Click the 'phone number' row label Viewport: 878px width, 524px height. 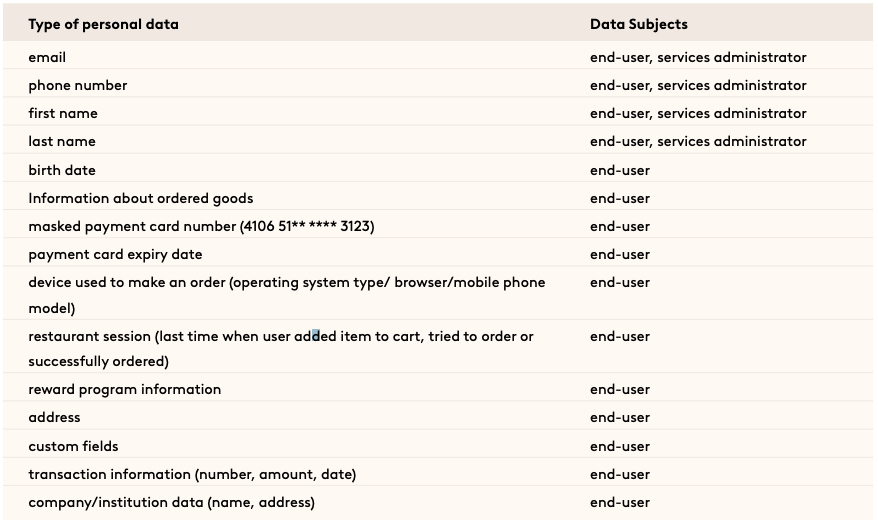[x=78, y=85]
